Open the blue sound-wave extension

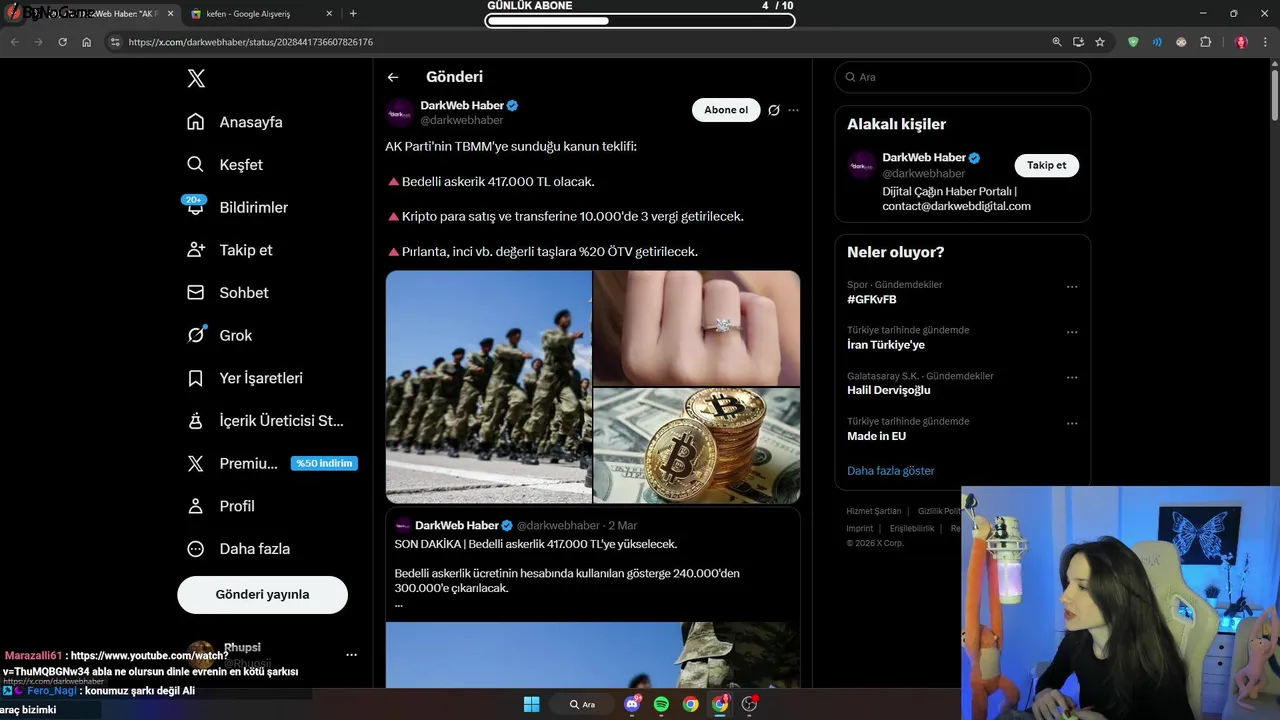click(x=1157, y=42)
